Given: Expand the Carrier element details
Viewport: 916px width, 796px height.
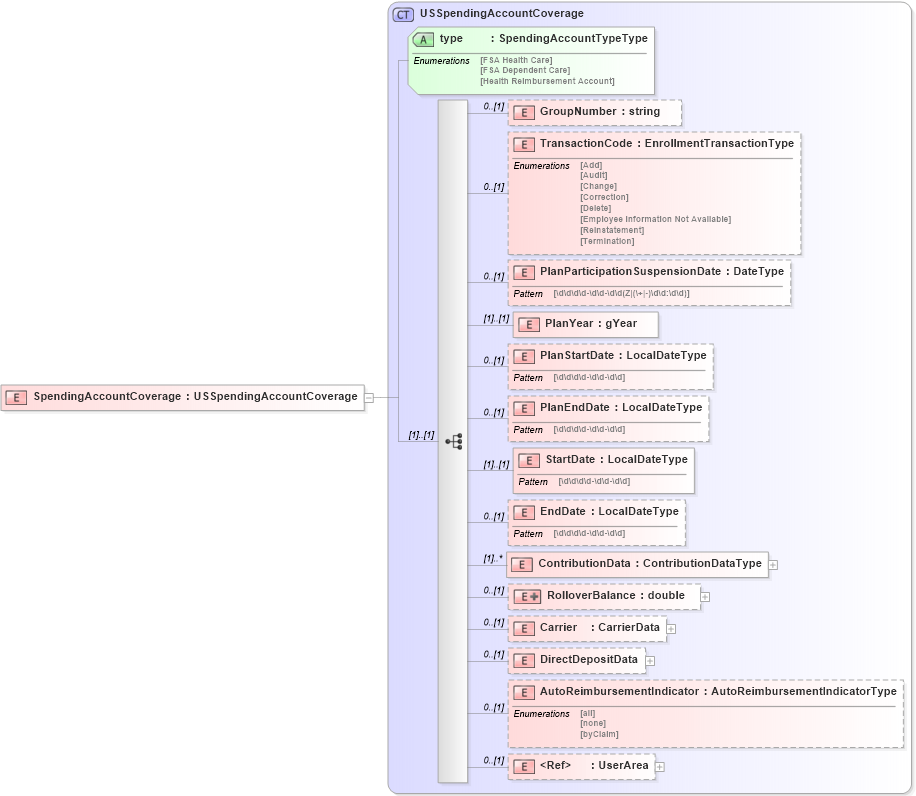Looking at the screenshot, I should (670, 628).
